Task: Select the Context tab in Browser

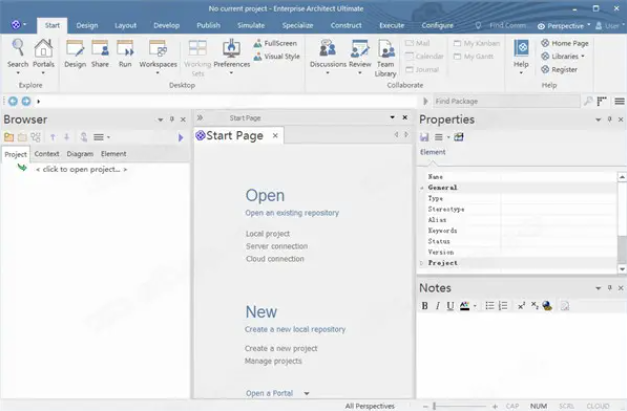Action: [x=47, y=154]
